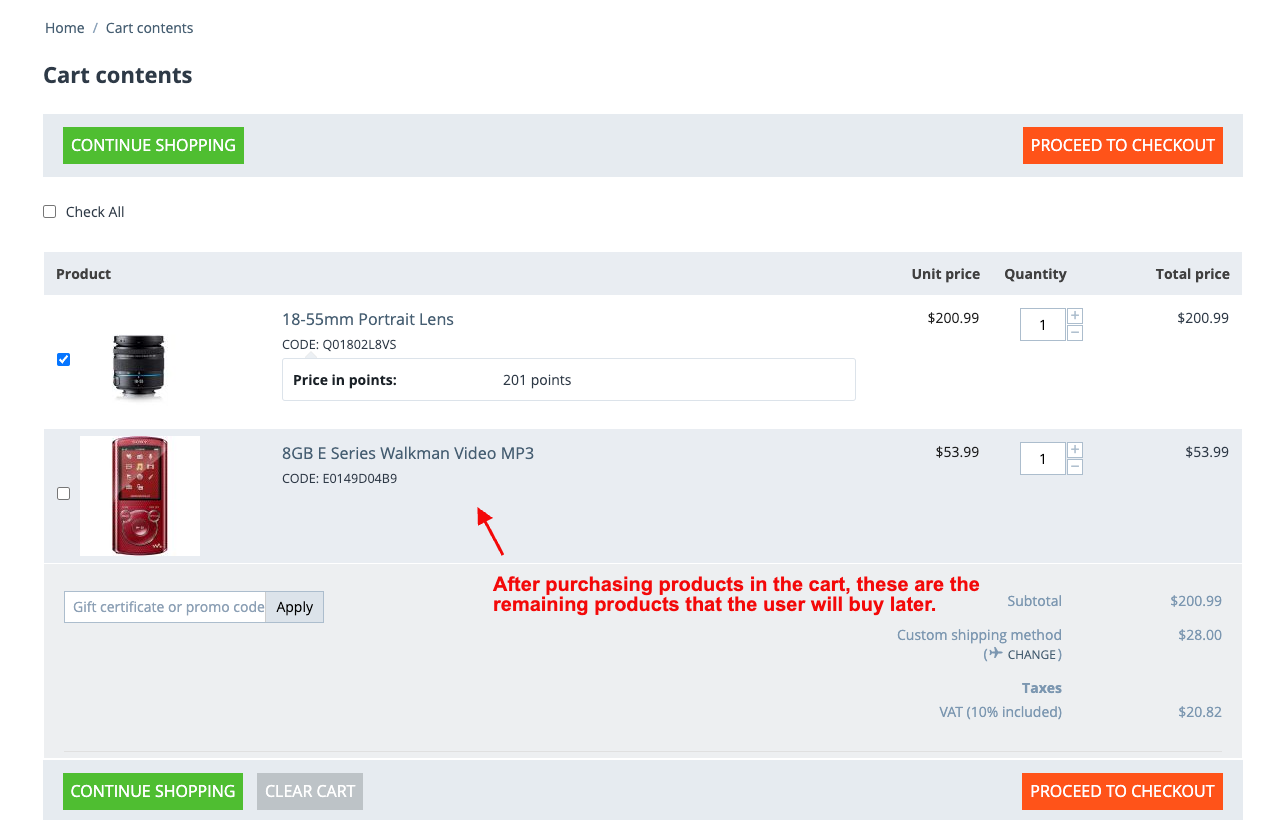The image size is (1272, 820).
Task: Click quantity field of Walkman MP3
Action: [x=1043, y=459]
